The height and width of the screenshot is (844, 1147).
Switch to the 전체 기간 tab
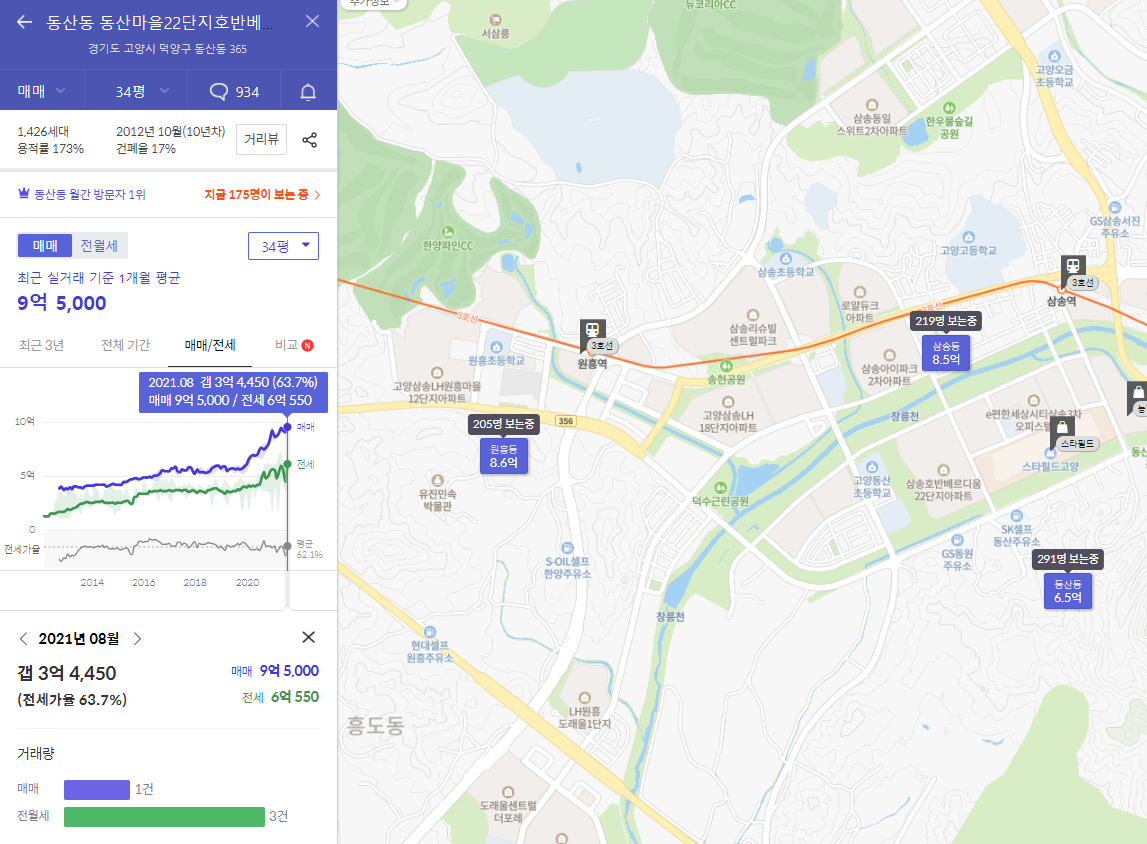point(125,344)
